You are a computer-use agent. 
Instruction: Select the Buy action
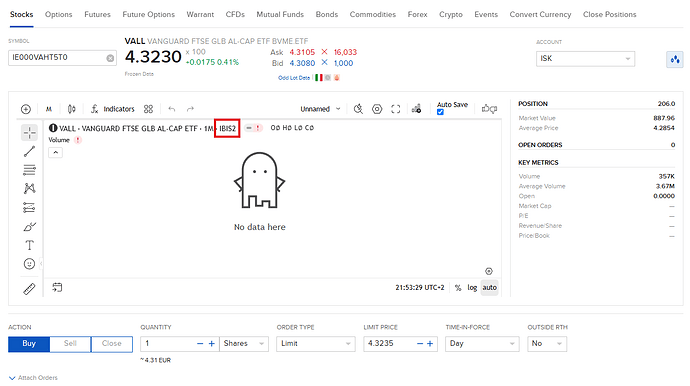(x=29, y=344)
